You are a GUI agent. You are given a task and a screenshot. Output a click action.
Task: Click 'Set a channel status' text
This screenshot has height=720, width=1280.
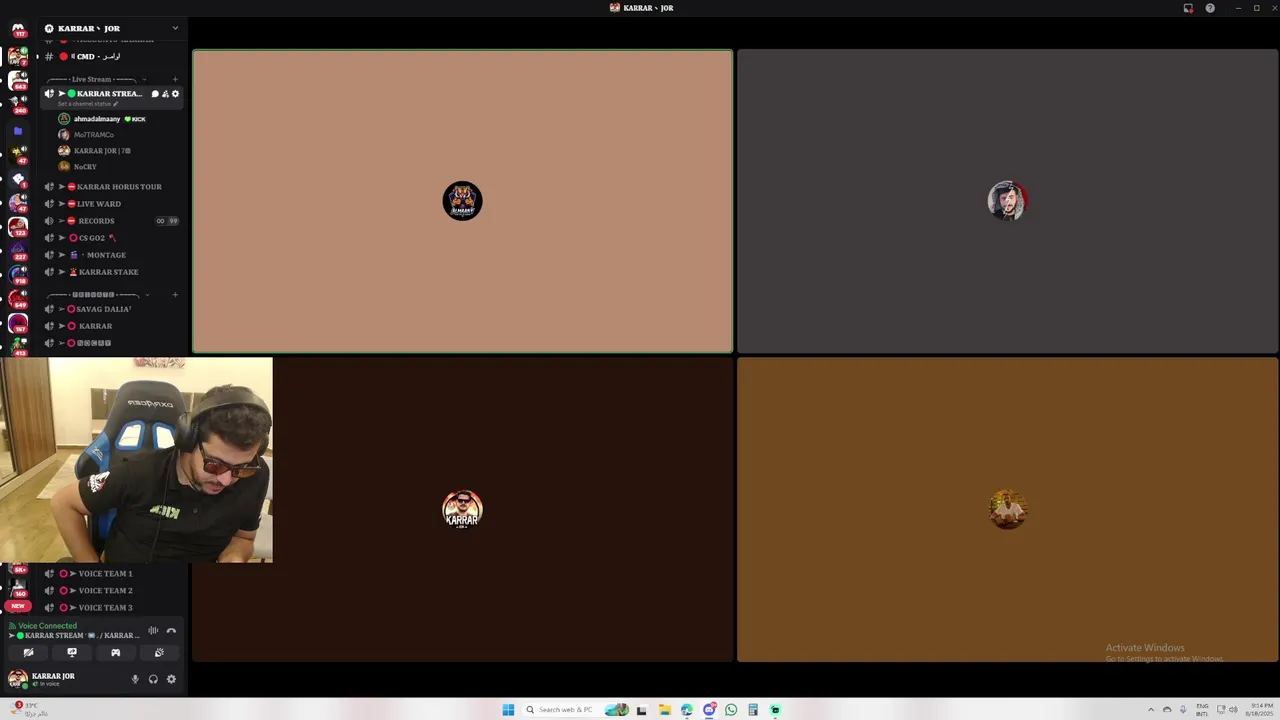coord(87,104)
